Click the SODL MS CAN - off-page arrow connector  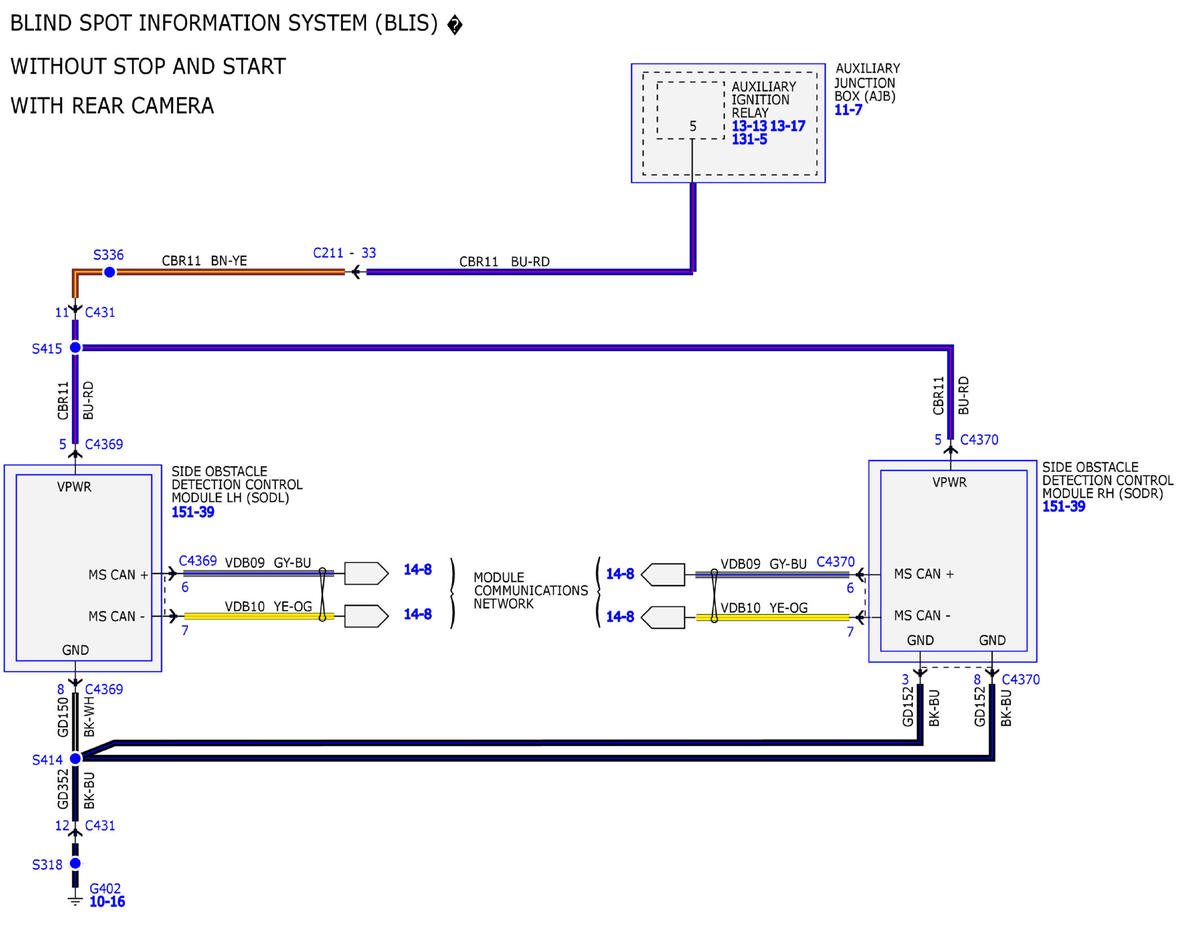click(x=366, y=615)
